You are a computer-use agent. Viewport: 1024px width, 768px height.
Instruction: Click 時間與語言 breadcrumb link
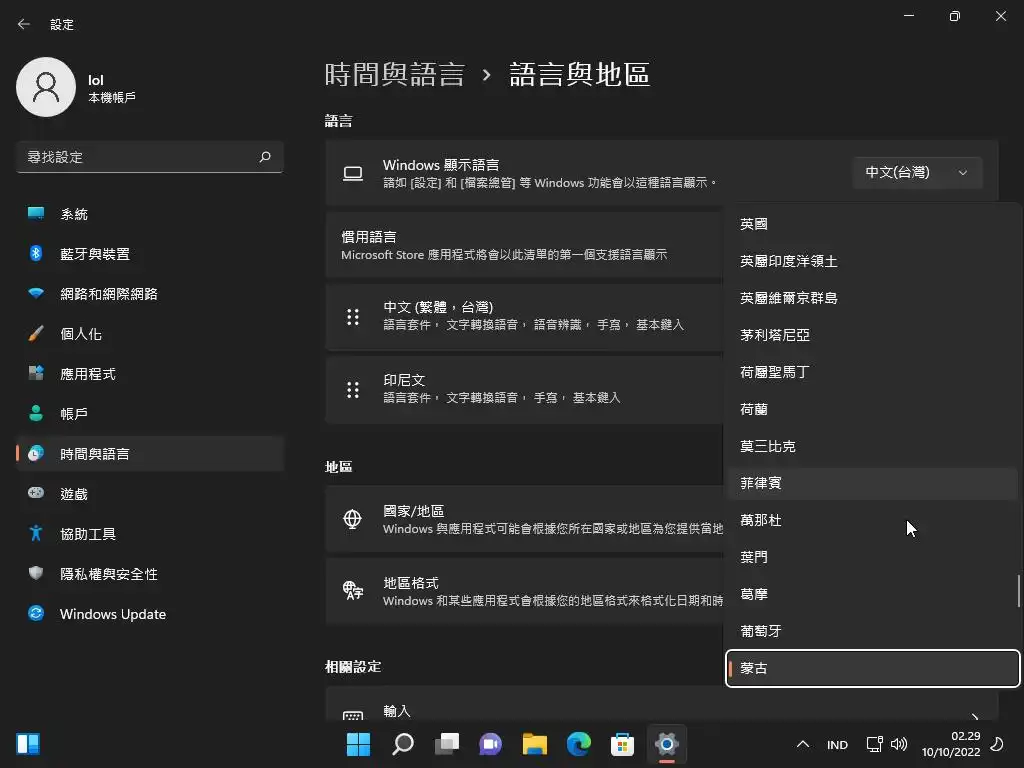(x=394, y=74)
